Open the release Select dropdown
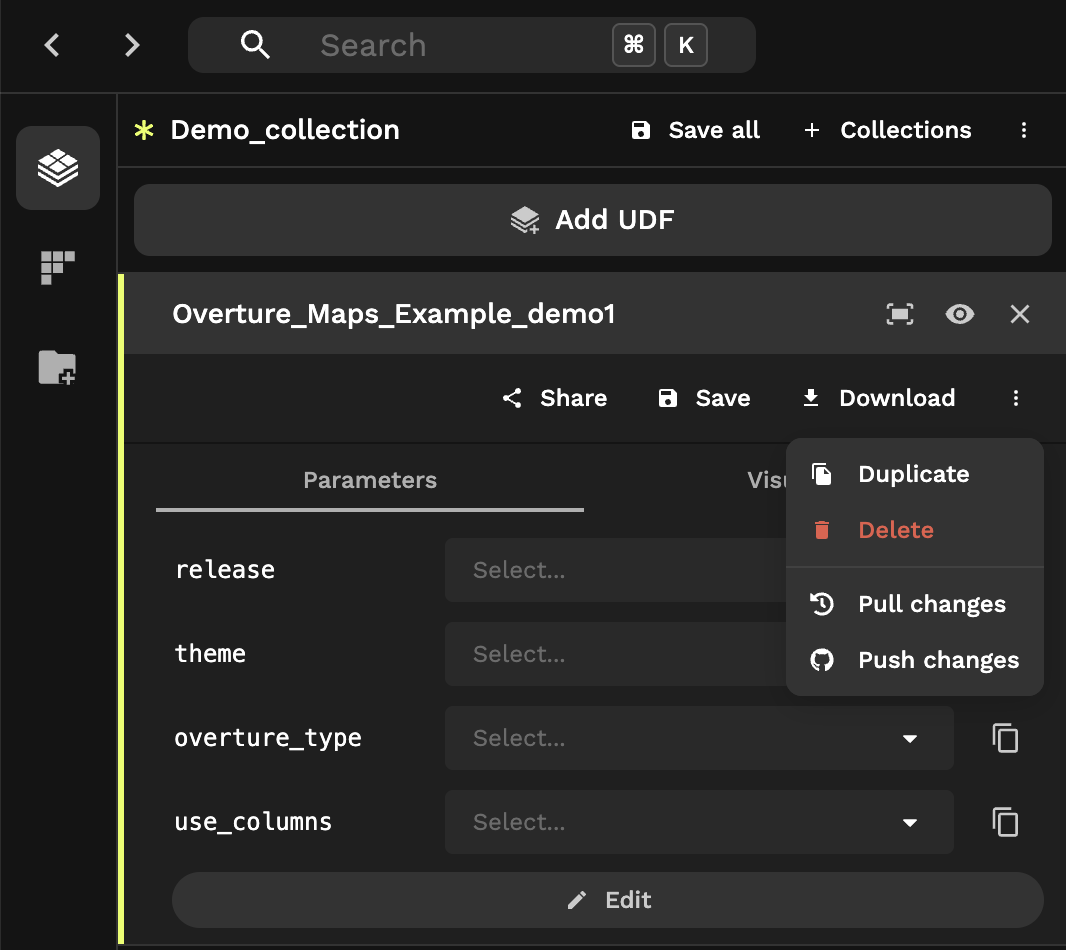 pyautogui.click(x=615, y=570)
